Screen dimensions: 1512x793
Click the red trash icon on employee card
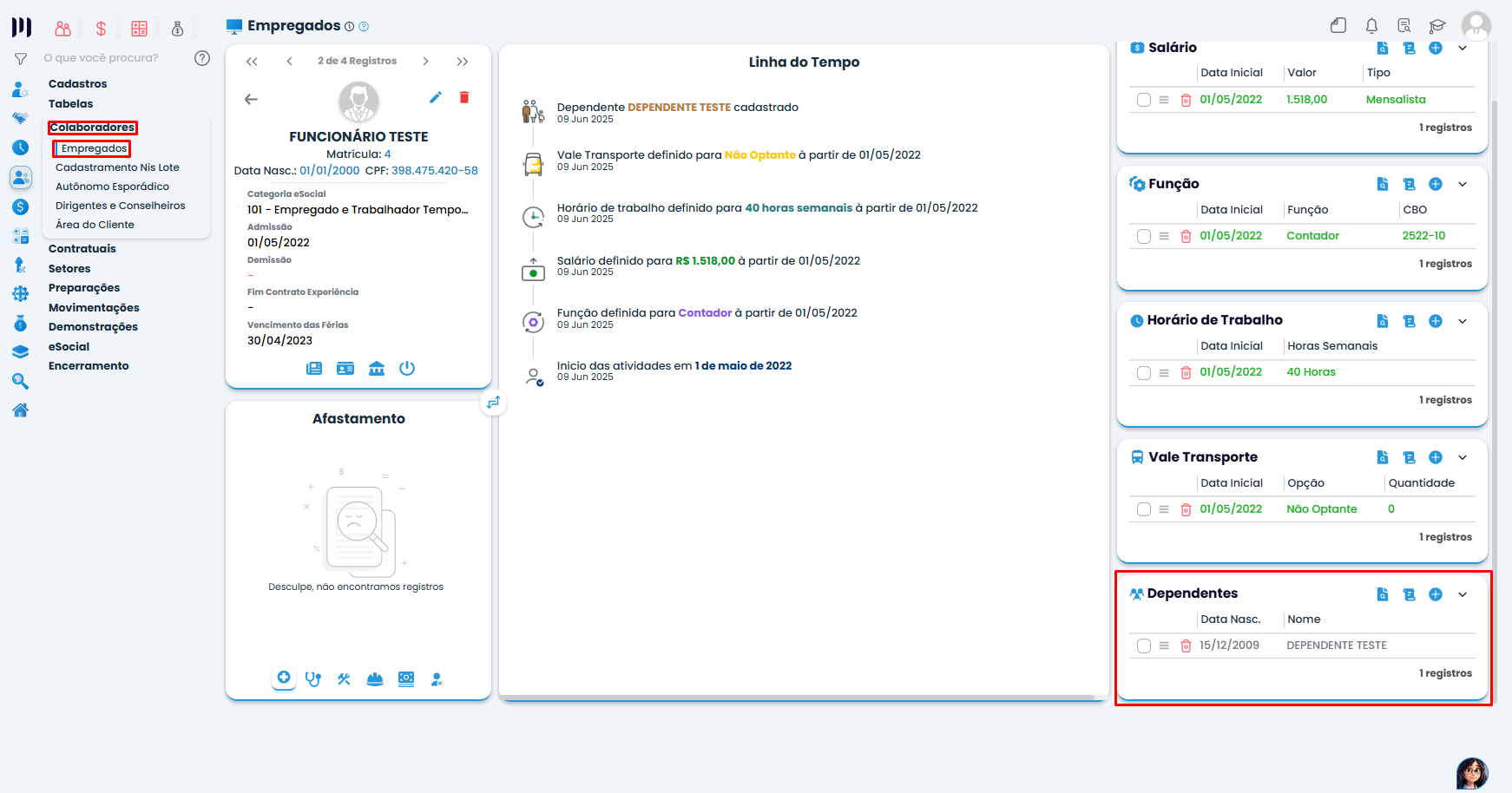point(464,97)
